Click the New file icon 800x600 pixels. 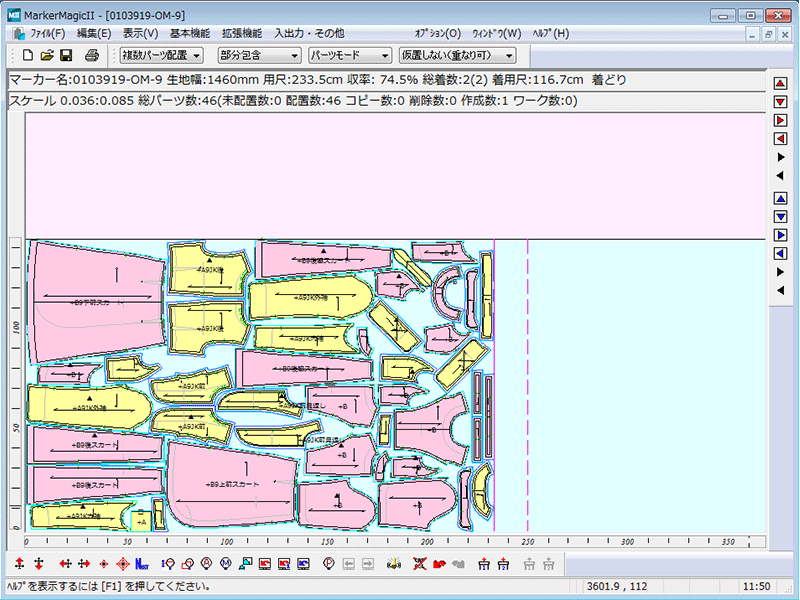click(28, 55)
